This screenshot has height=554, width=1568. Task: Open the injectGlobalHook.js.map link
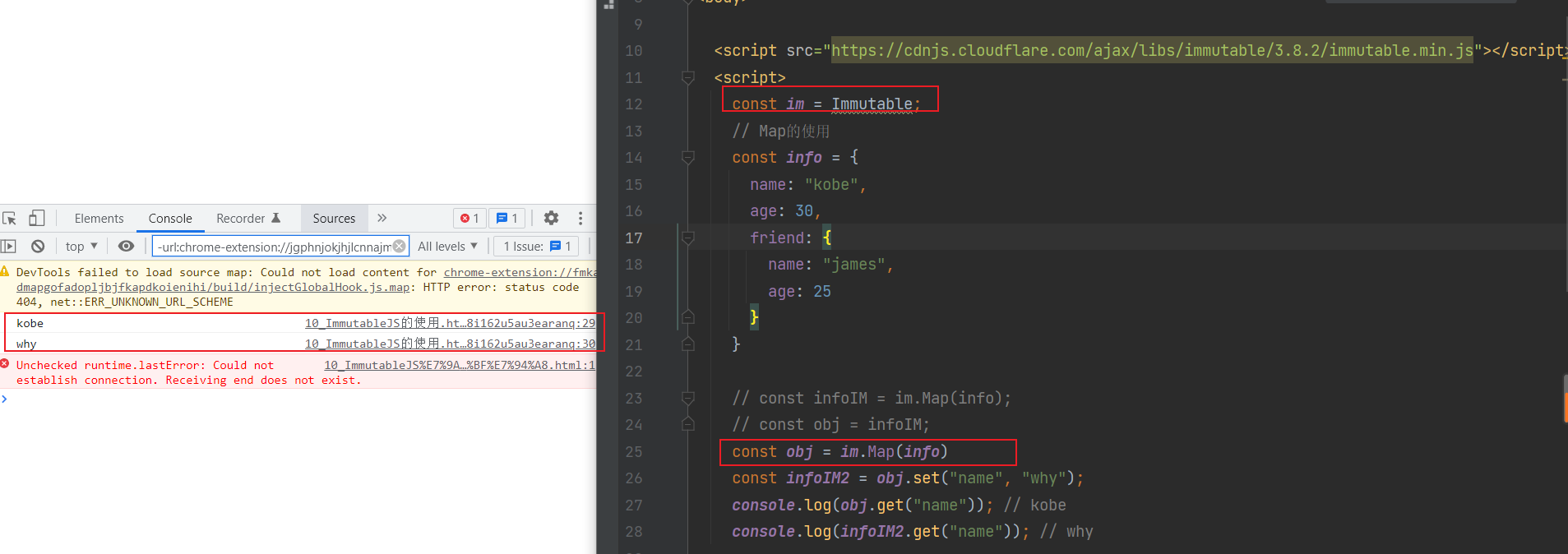[213, 287]
